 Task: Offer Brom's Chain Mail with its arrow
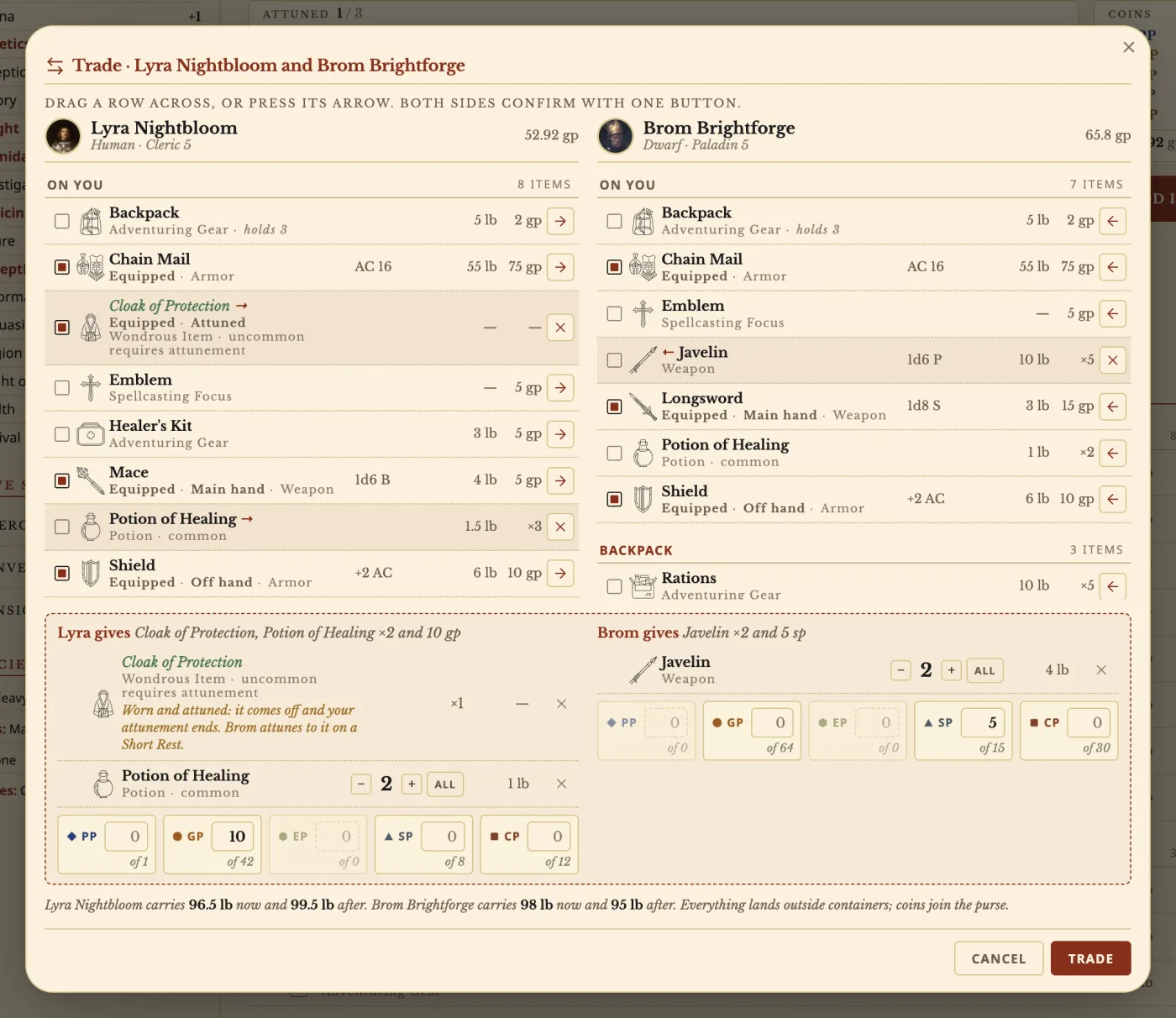click(1113, 267)
